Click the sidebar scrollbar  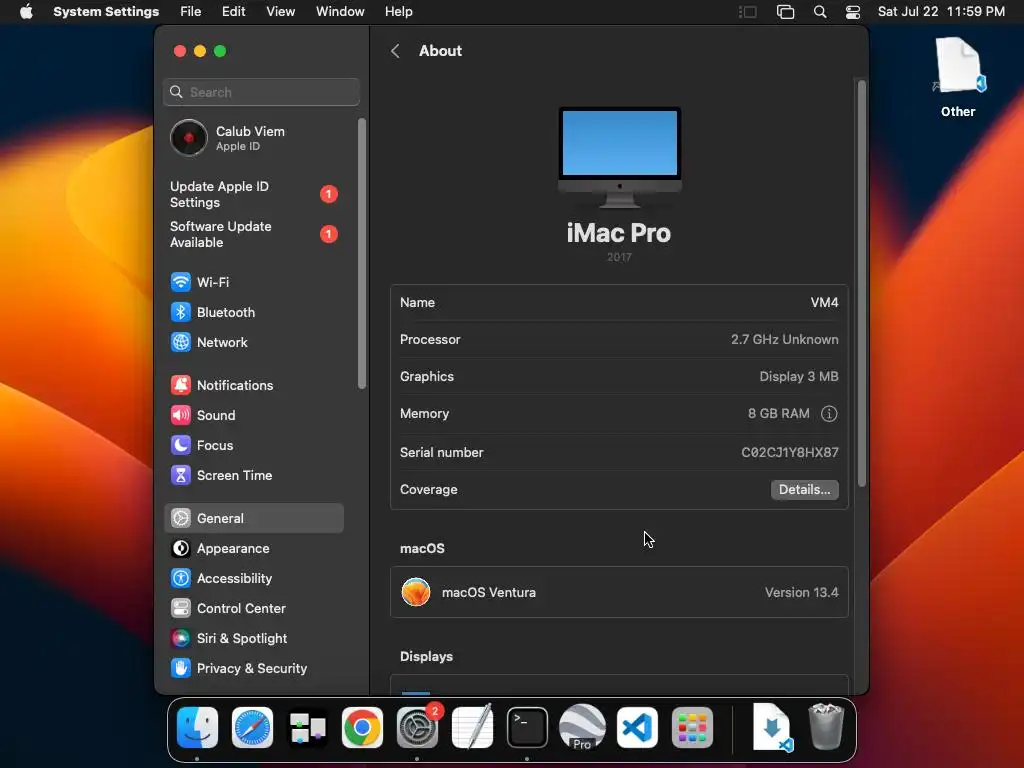362,254
